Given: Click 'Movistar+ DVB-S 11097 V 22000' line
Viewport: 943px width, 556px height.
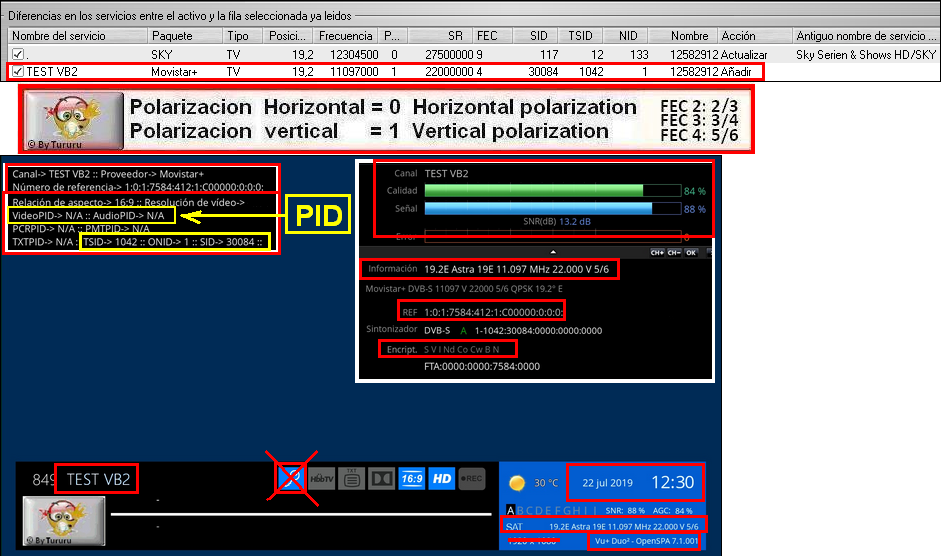Looking at the screenshot, I should point(464,289).
